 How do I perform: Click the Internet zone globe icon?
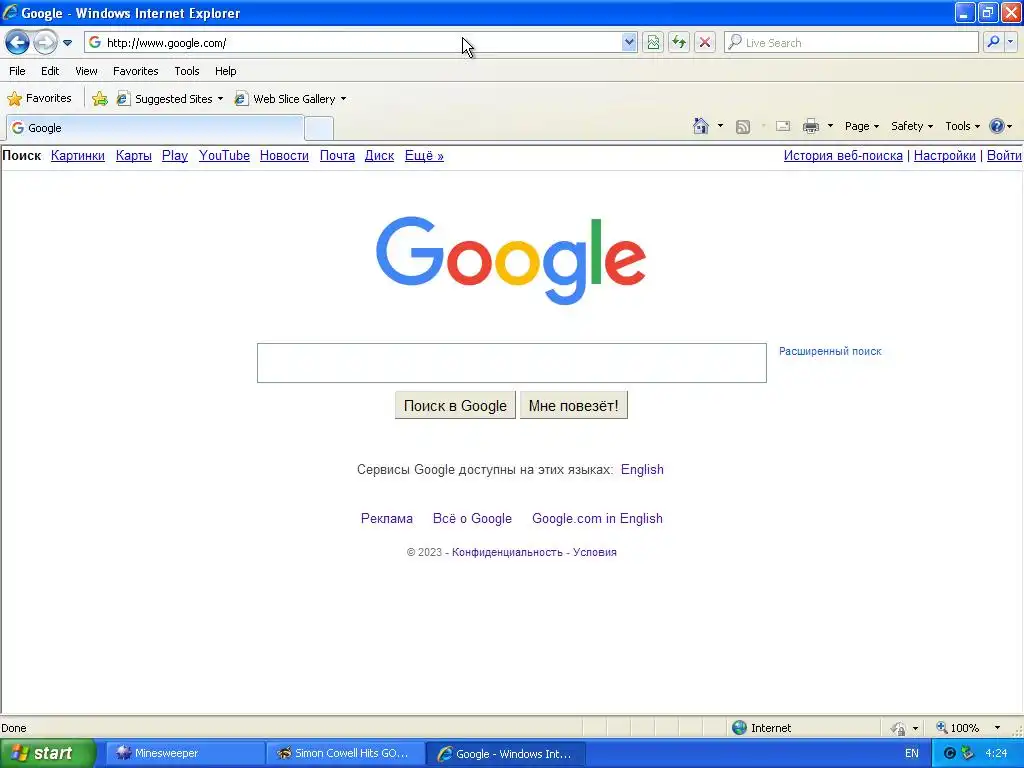coord(739,728)
